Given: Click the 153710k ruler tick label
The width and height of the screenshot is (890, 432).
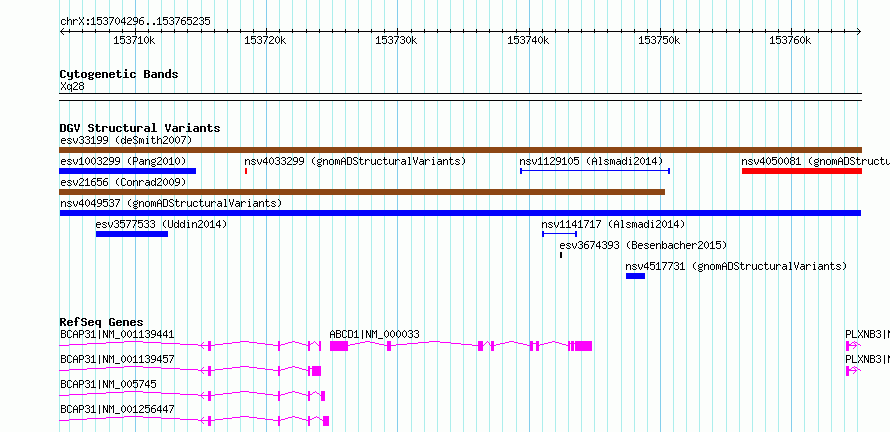Looking at the screenshot, I should point(135,41).
